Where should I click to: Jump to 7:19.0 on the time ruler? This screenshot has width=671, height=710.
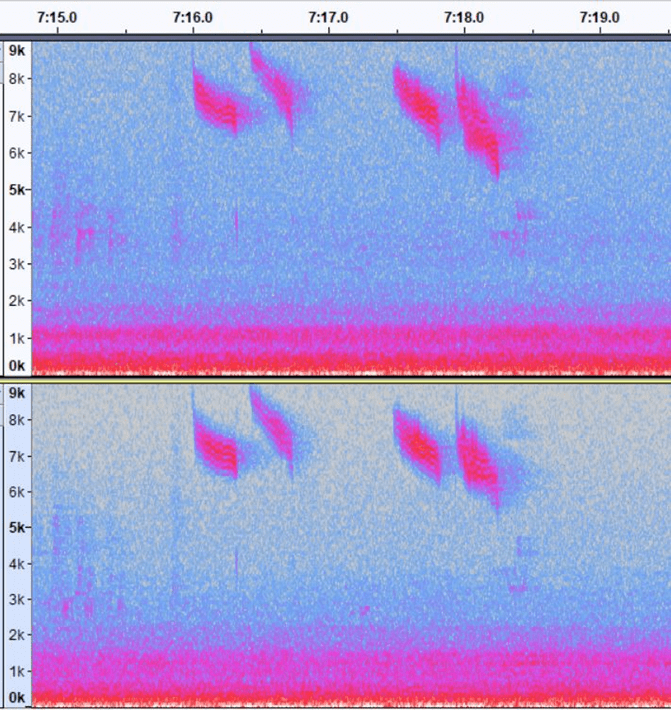pos(599,17)
